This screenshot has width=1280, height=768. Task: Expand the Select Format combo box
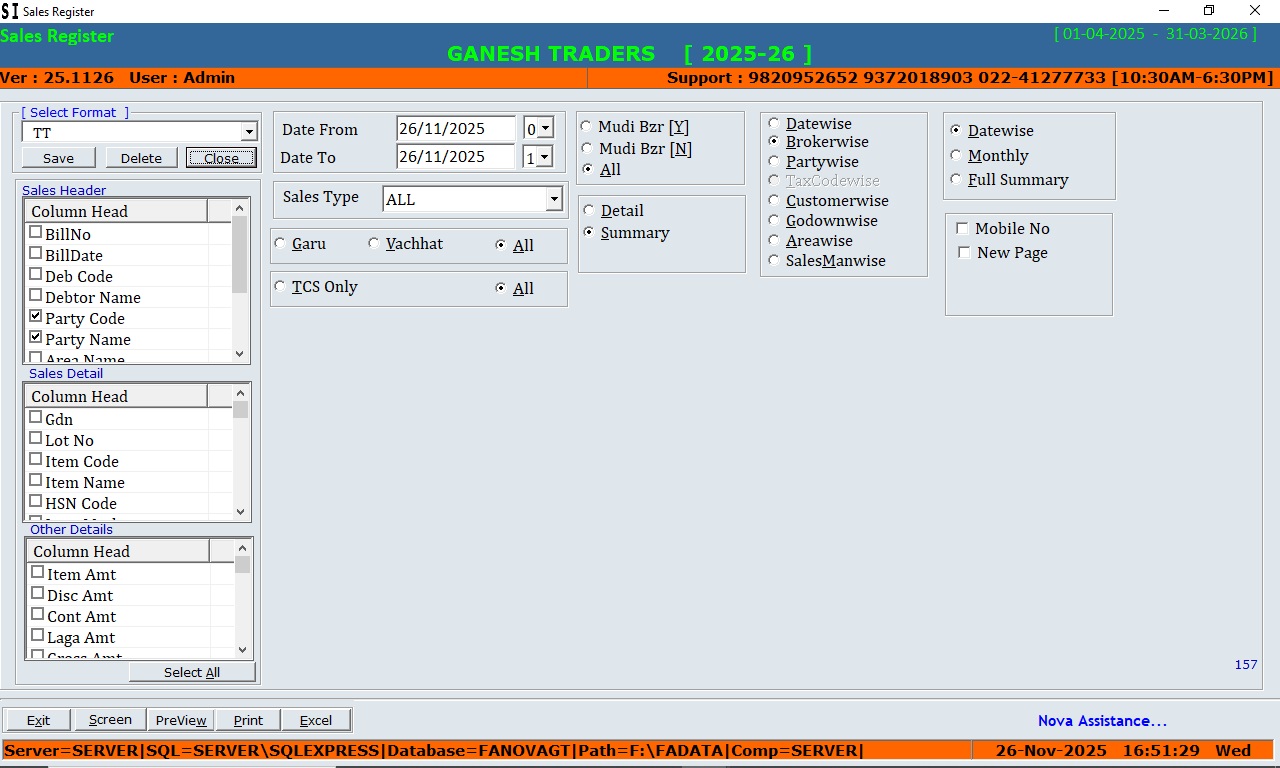[249, 132]
